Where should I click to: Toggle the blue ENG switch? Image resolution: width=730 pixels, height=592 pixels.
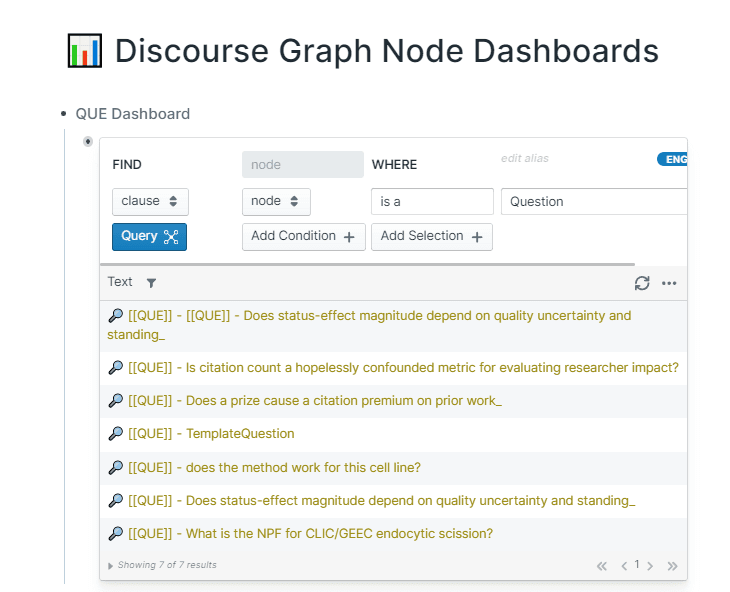click(x=672, y=159)
